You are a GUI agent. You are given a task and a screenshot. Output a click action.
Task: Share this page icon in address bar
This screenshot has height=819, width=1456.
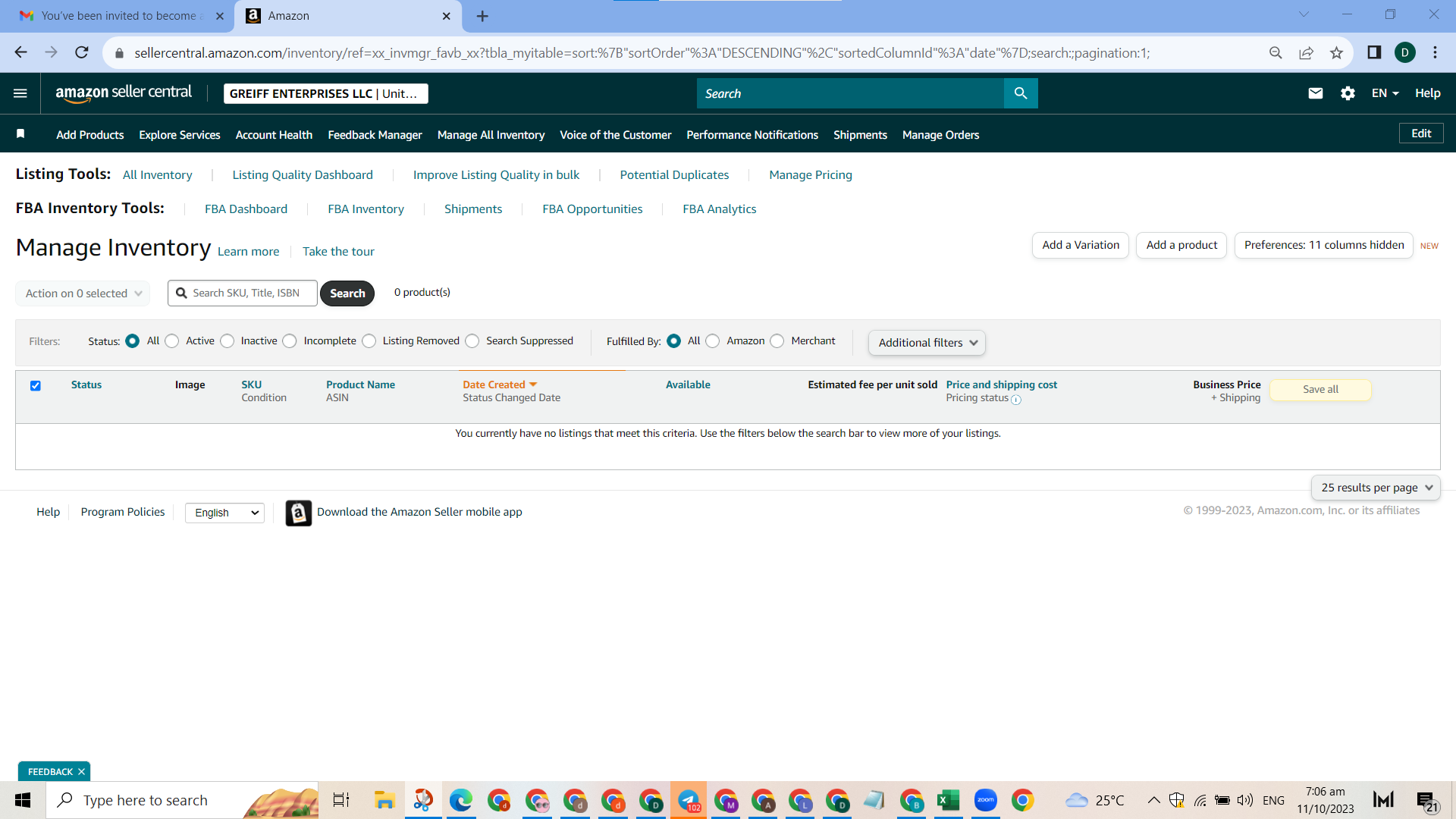1306,52
